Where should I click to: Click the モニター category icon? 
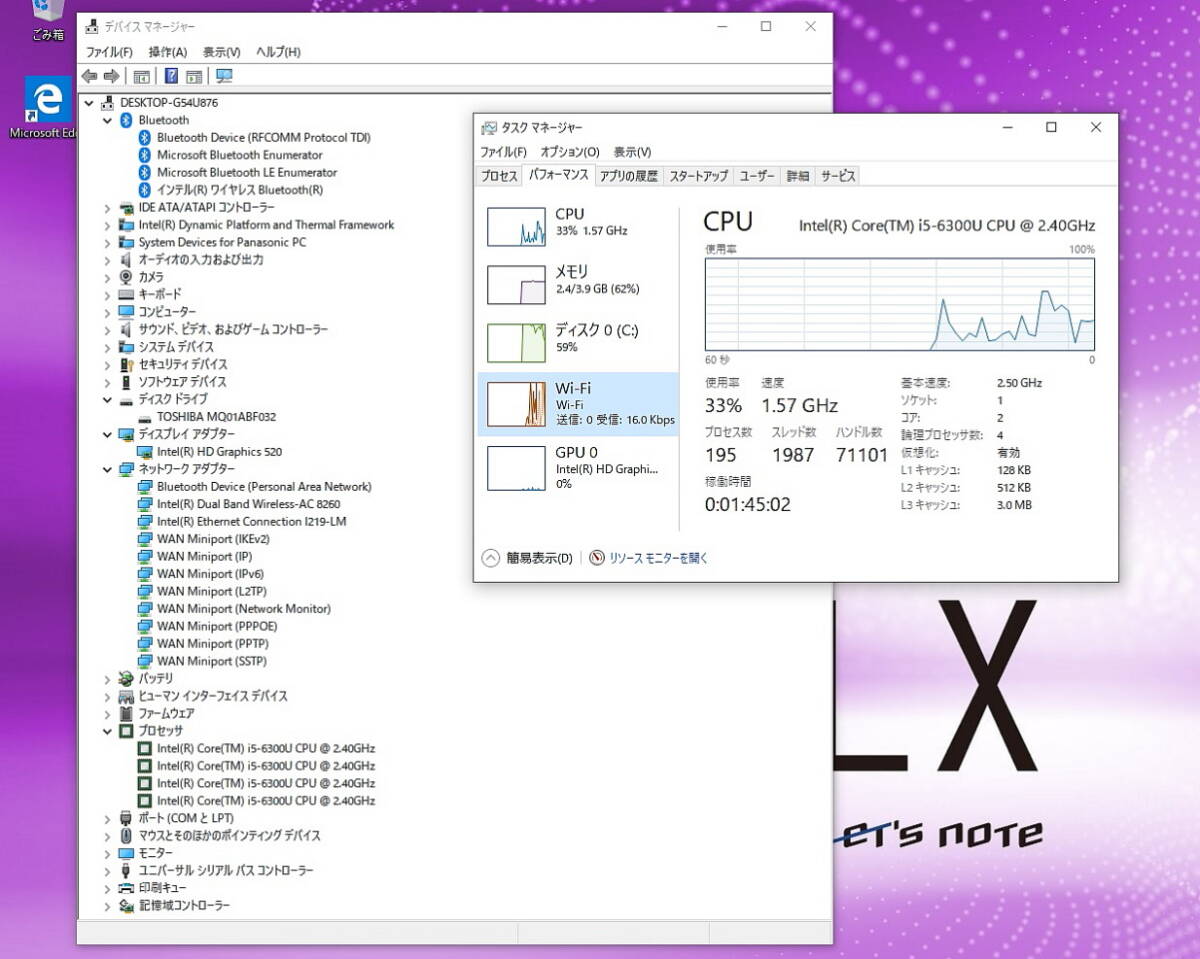(x=126, y=853)
